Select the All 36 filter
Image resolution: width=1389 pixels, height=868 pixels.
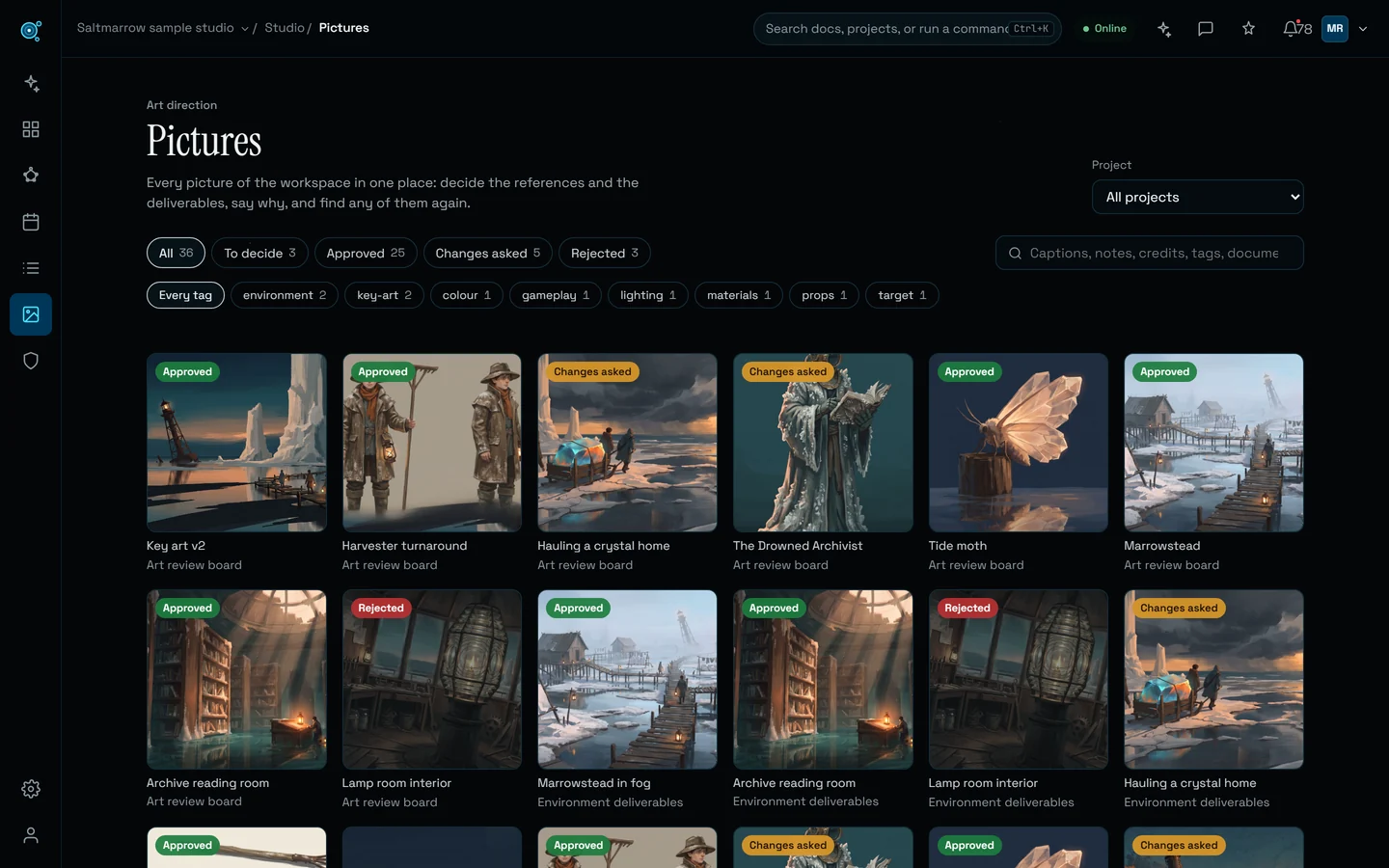click(x=176, y=253)
